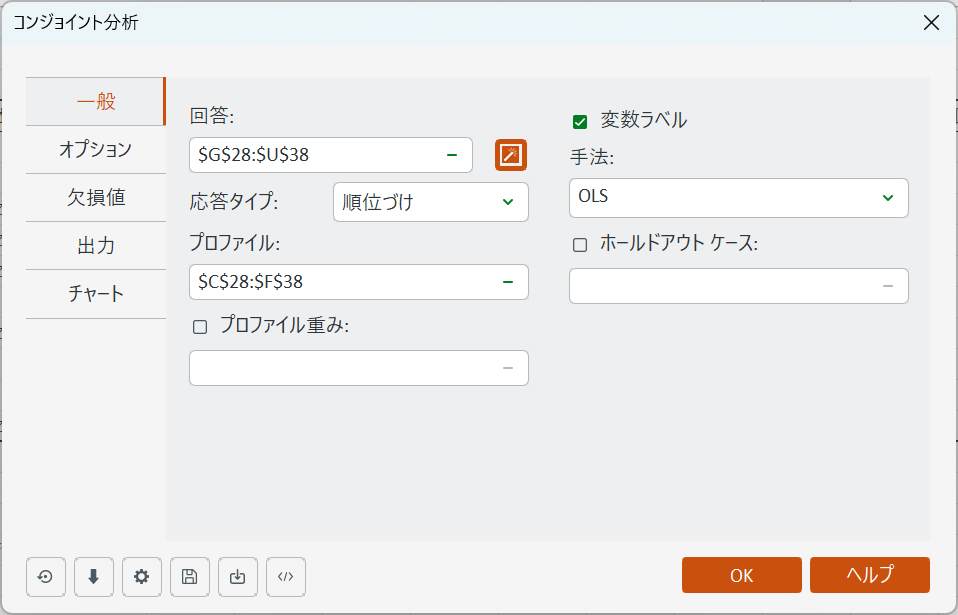
Task: Click the load/import tray icon
Action: point(238,577)
